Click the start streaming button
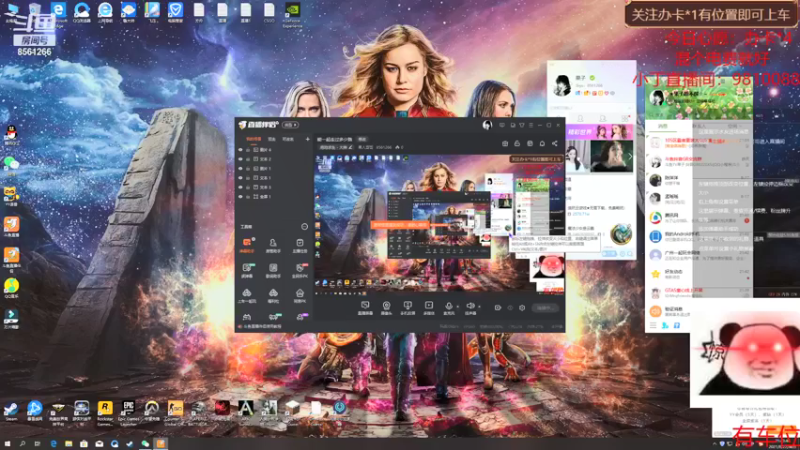Image resolution: width=800 pixels, height=450 pixels. tap(545, 308)
